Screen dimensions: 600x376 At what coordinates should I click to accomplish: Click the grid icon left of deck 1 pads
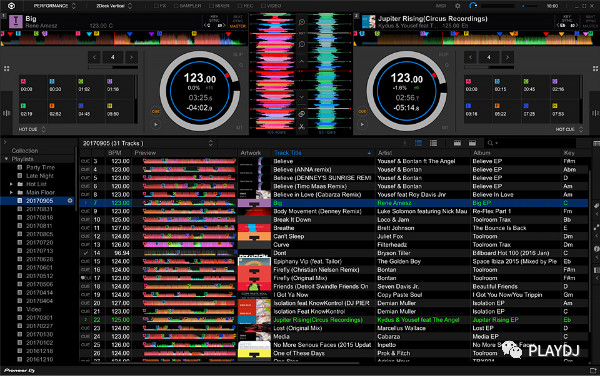click(7, 68)
